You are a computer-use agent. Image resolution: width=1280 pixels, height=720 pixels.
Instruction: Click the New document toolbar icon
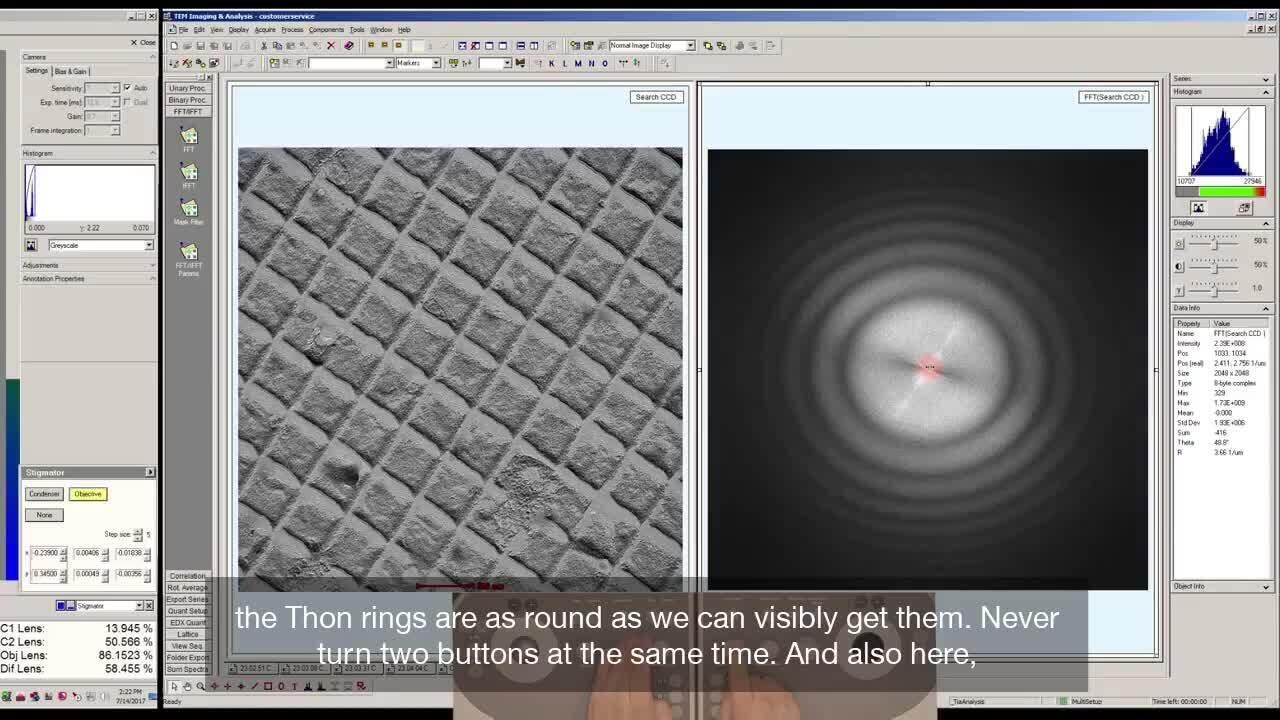pyautogui.click(x=174, y=46)
